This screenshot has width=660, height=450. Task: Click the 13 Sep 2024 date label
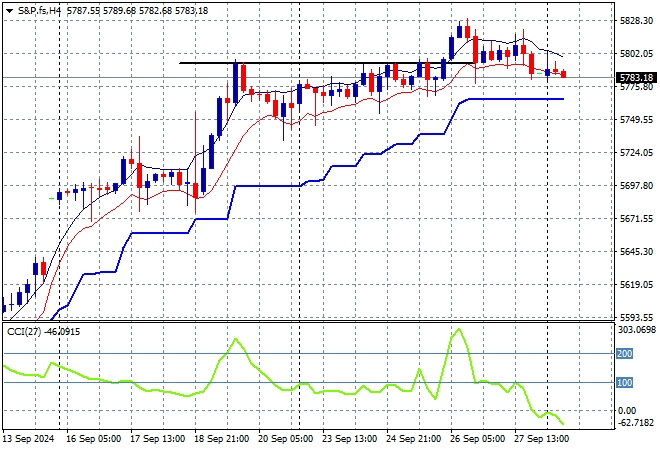click(28, 439)
